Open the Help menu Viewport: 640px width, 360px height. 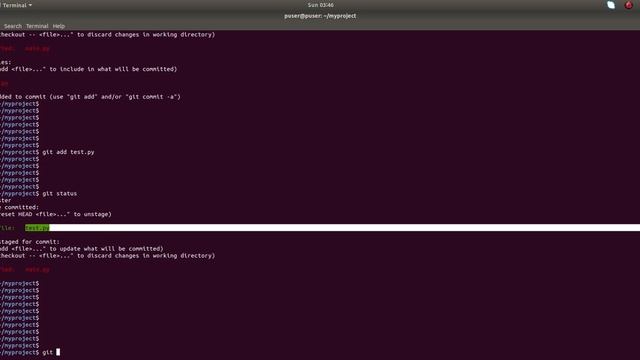[59, 26]
